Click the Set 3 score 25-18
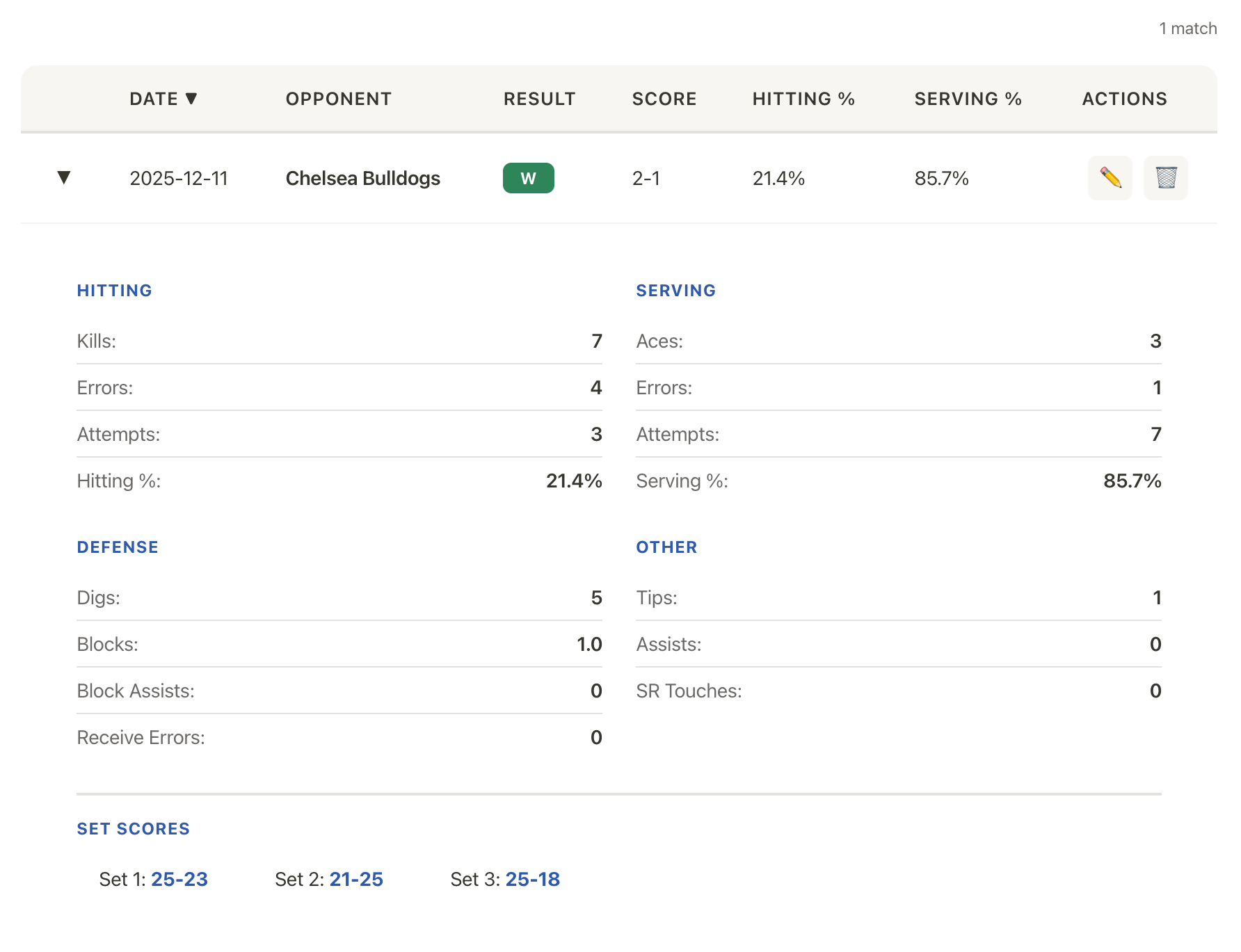This screenshot has height=952, width=1241. 533,879
